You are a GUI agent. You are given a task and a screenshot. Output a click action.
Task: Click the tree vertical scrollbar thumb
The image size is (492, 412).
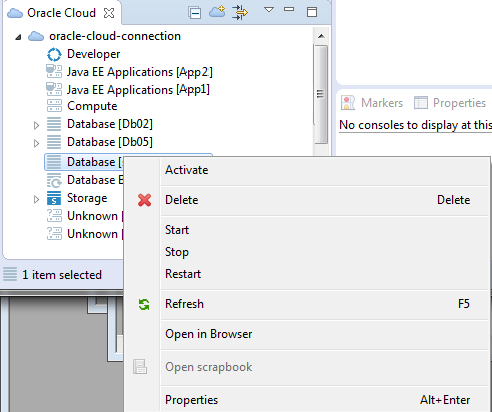click(x=321, y=94)
